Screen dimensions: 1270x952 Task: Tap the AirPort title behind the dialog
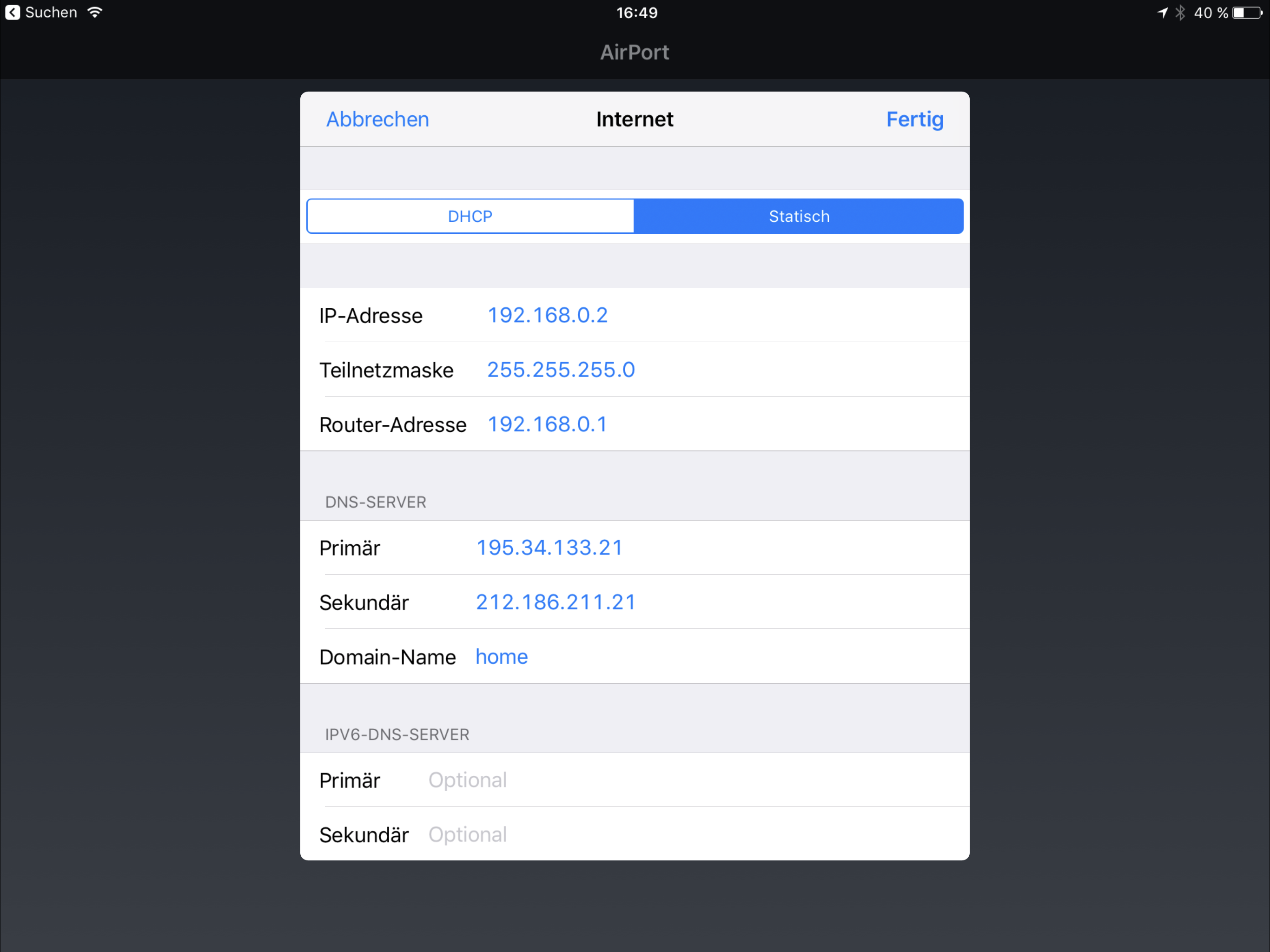pos(635,52)
